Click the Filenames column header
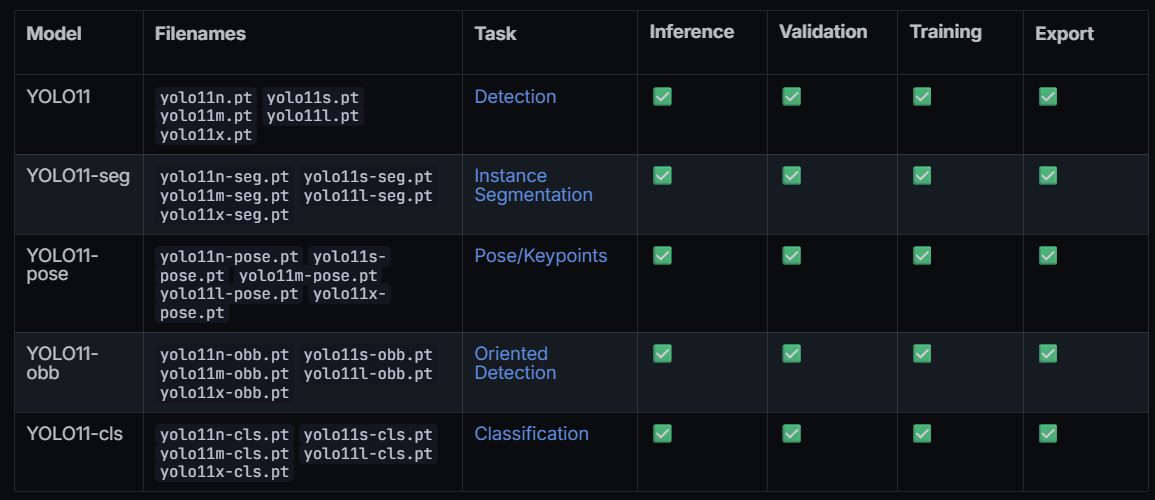Image resolution: width=1155 pixels, height=500 pixels. click(x=200, y=33)
